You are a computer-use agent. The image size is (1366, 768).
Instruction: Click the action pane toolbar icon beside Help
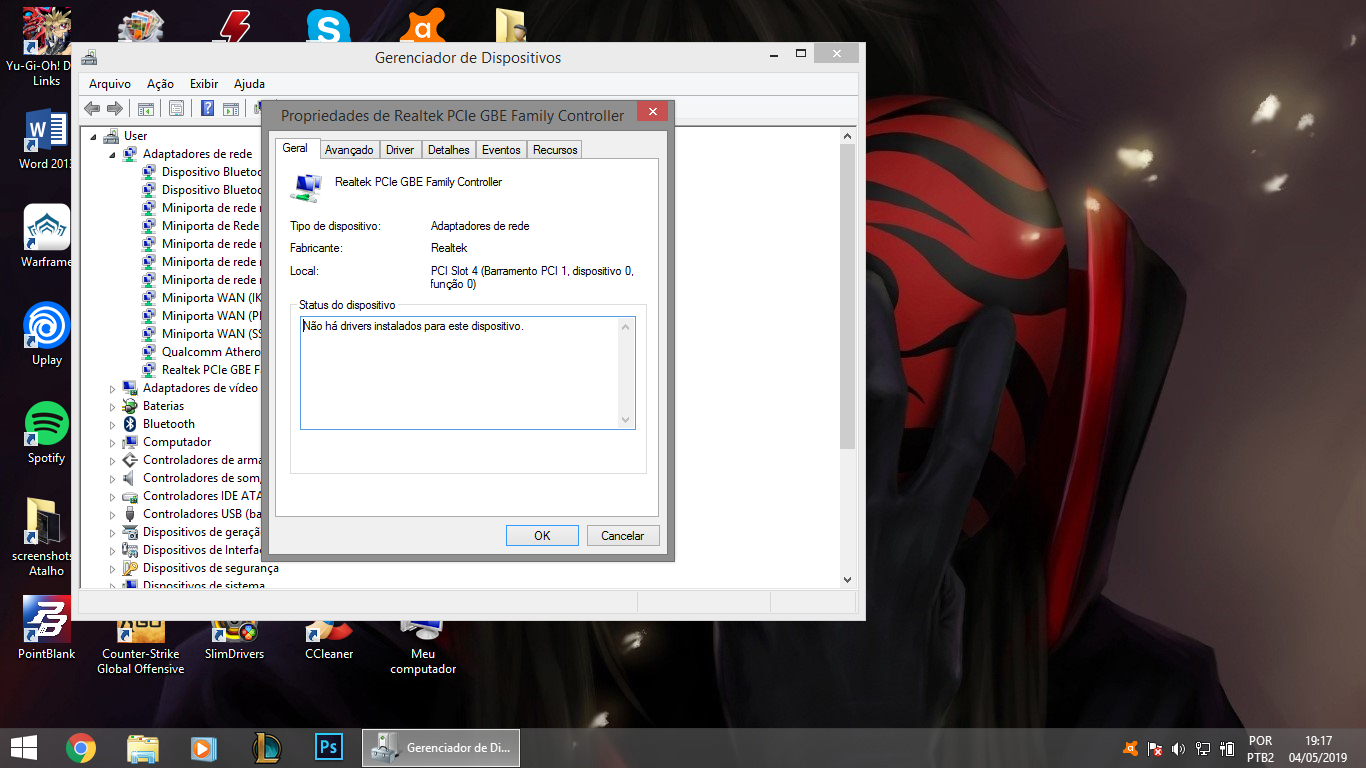tap(230, 108)
